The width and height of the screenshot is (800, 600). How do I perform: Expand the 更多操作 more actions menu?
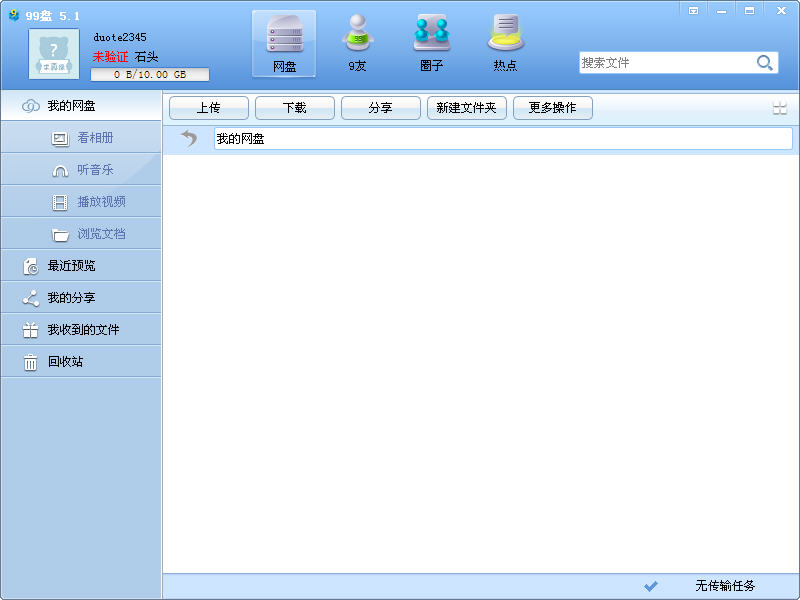tap(553, 108)
